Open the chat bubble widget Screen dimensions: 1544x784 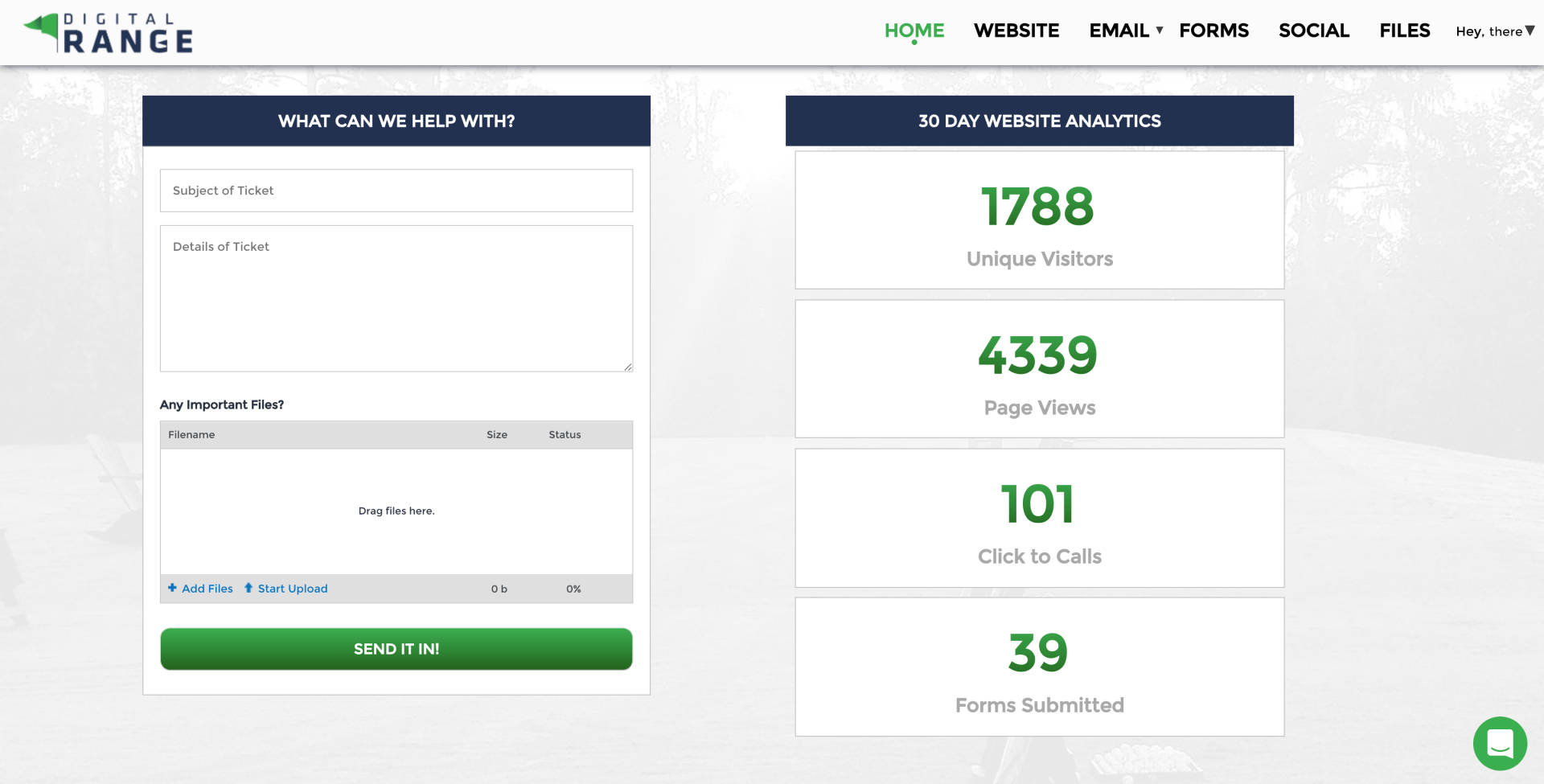click(1501, 744)
